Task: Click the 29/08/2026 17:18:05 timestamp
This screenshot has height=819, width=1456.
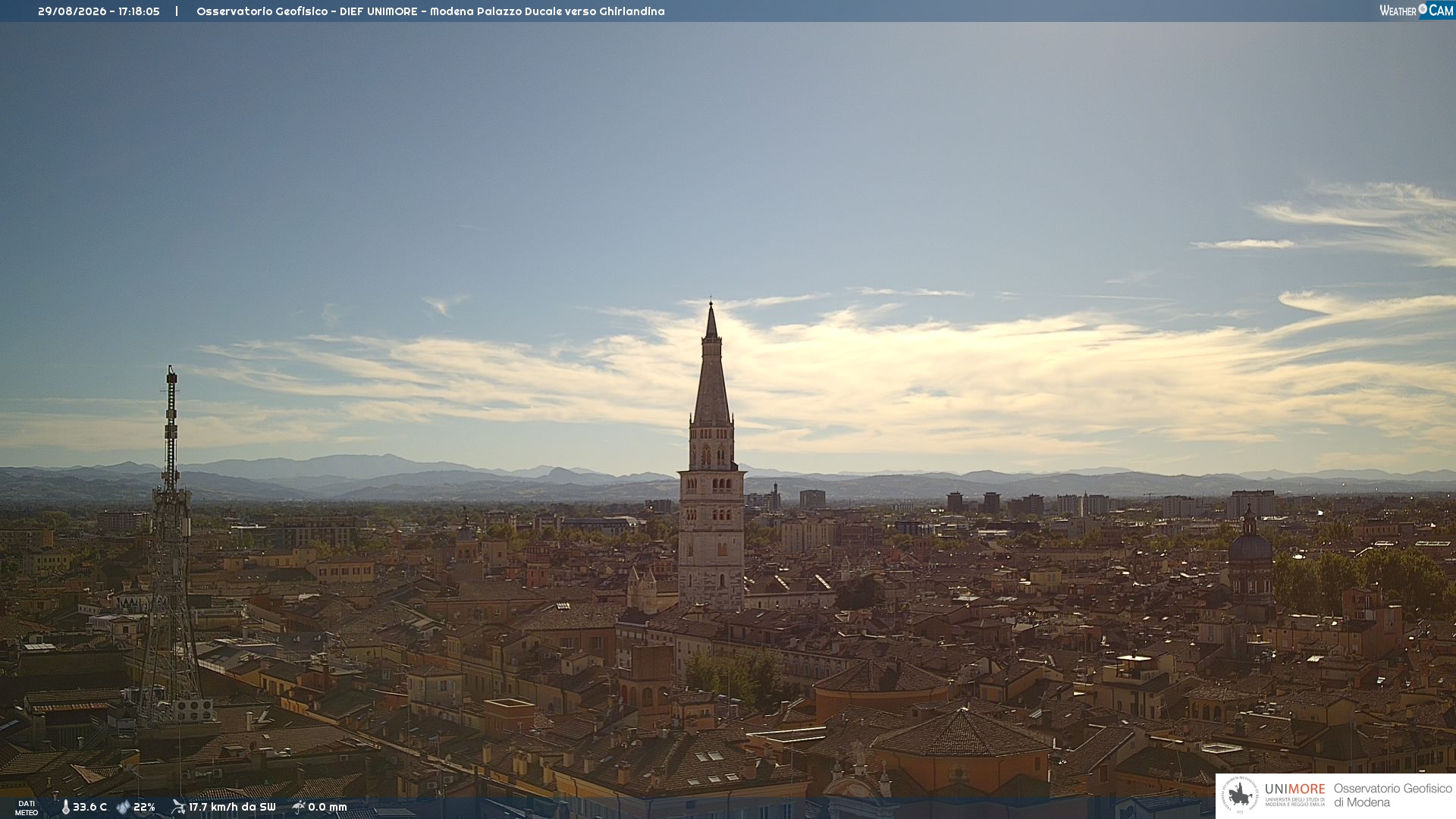Action: pos(99,11)
